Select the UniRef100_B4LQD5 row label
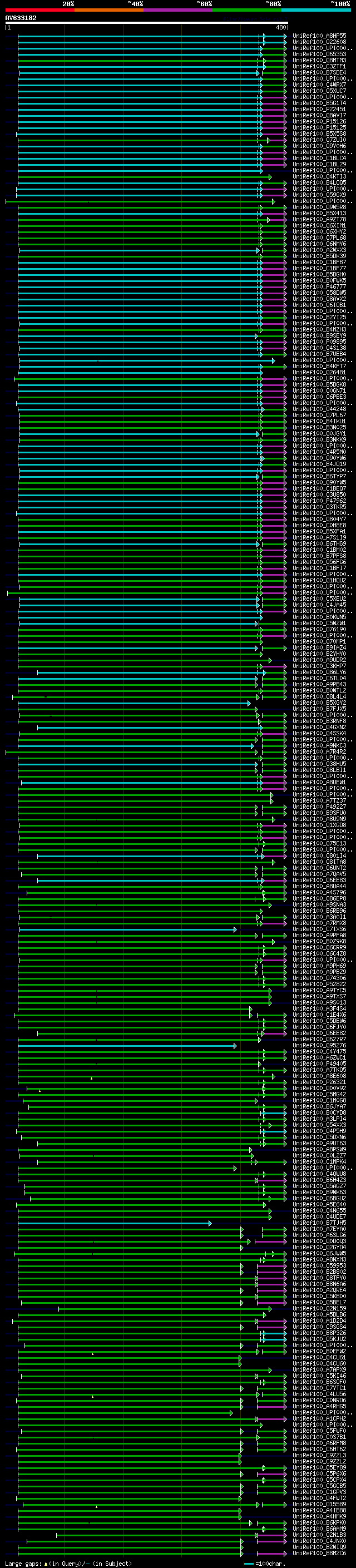Screen dimensions: 356x1568 pyautogui.click(x=319, y=182)
